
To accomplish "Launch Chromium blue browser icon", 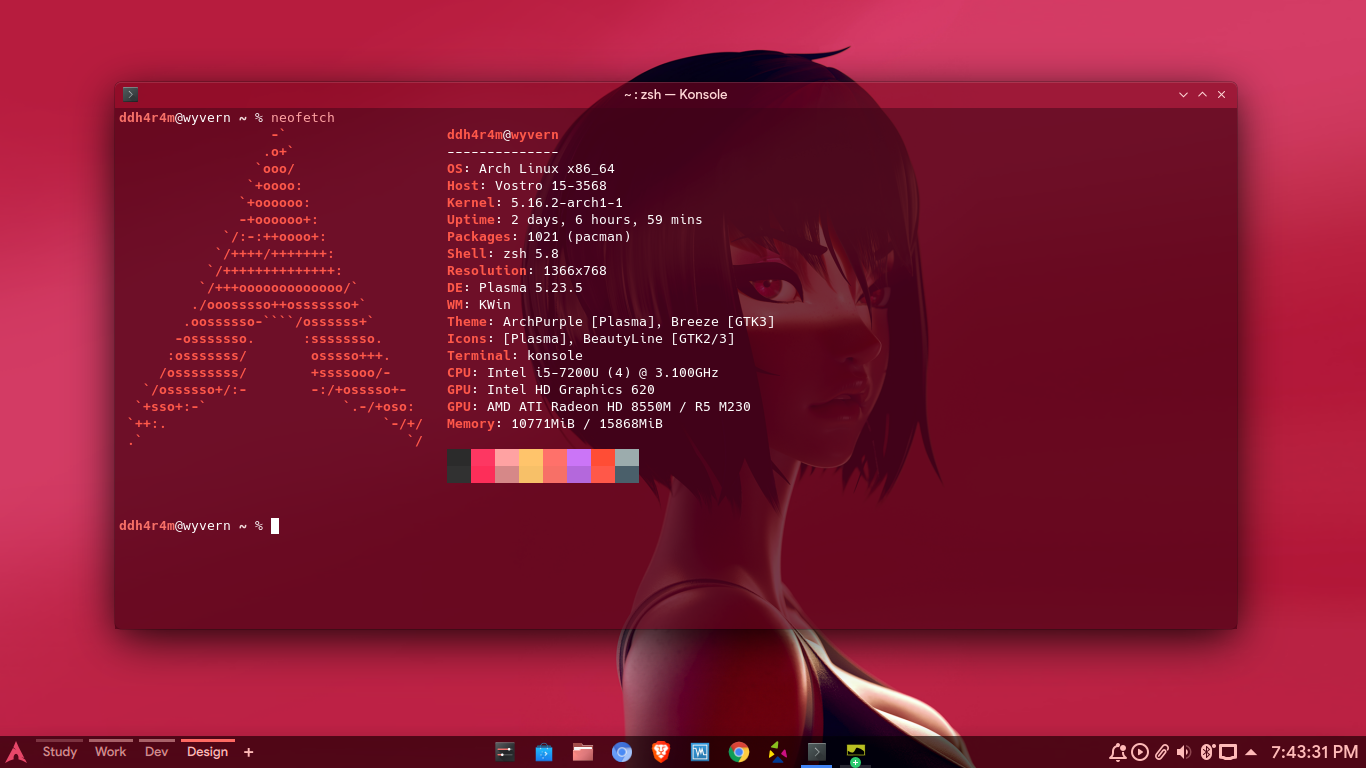I will [x=622, y=752].
